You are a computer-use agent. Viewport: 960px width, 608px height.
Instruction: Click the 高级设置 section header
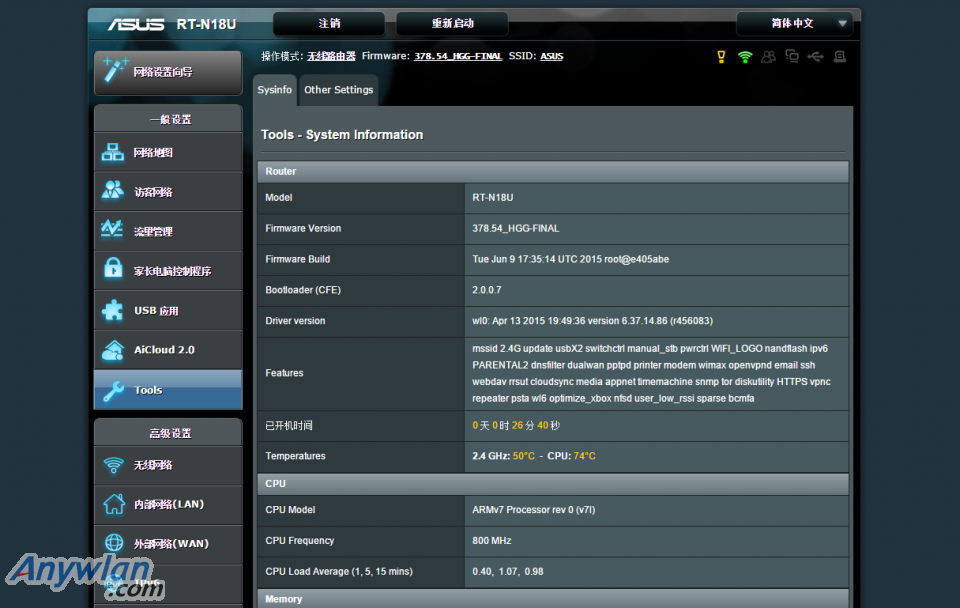[x=168, y=433]
